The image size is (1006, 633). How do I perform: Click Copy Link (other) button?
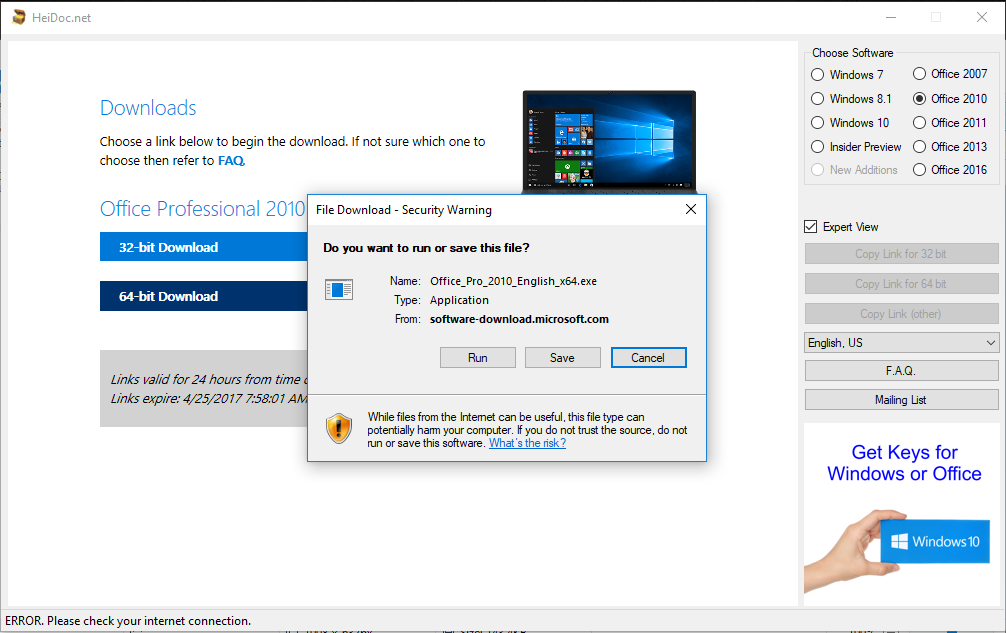pyautogui.click(x=901, y=314)
